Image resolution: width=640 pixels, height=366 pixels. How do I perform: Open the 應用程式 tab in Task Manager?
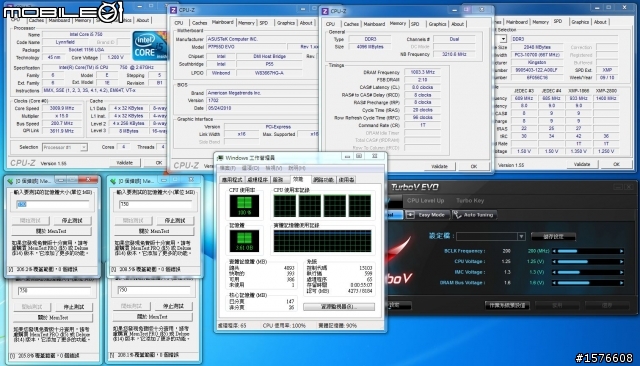tap(232, 180)
